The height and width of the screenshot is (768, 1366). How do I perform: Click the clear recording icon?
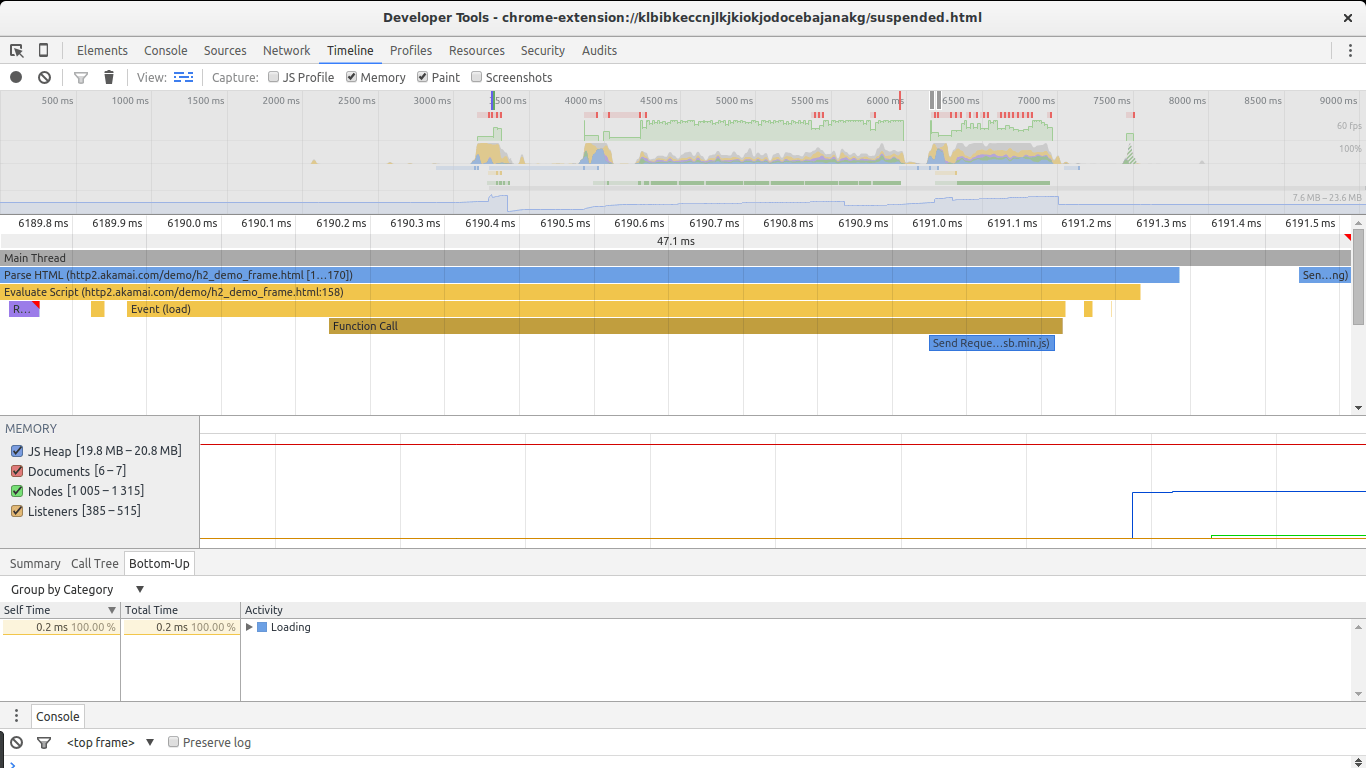tap(44, 77)
